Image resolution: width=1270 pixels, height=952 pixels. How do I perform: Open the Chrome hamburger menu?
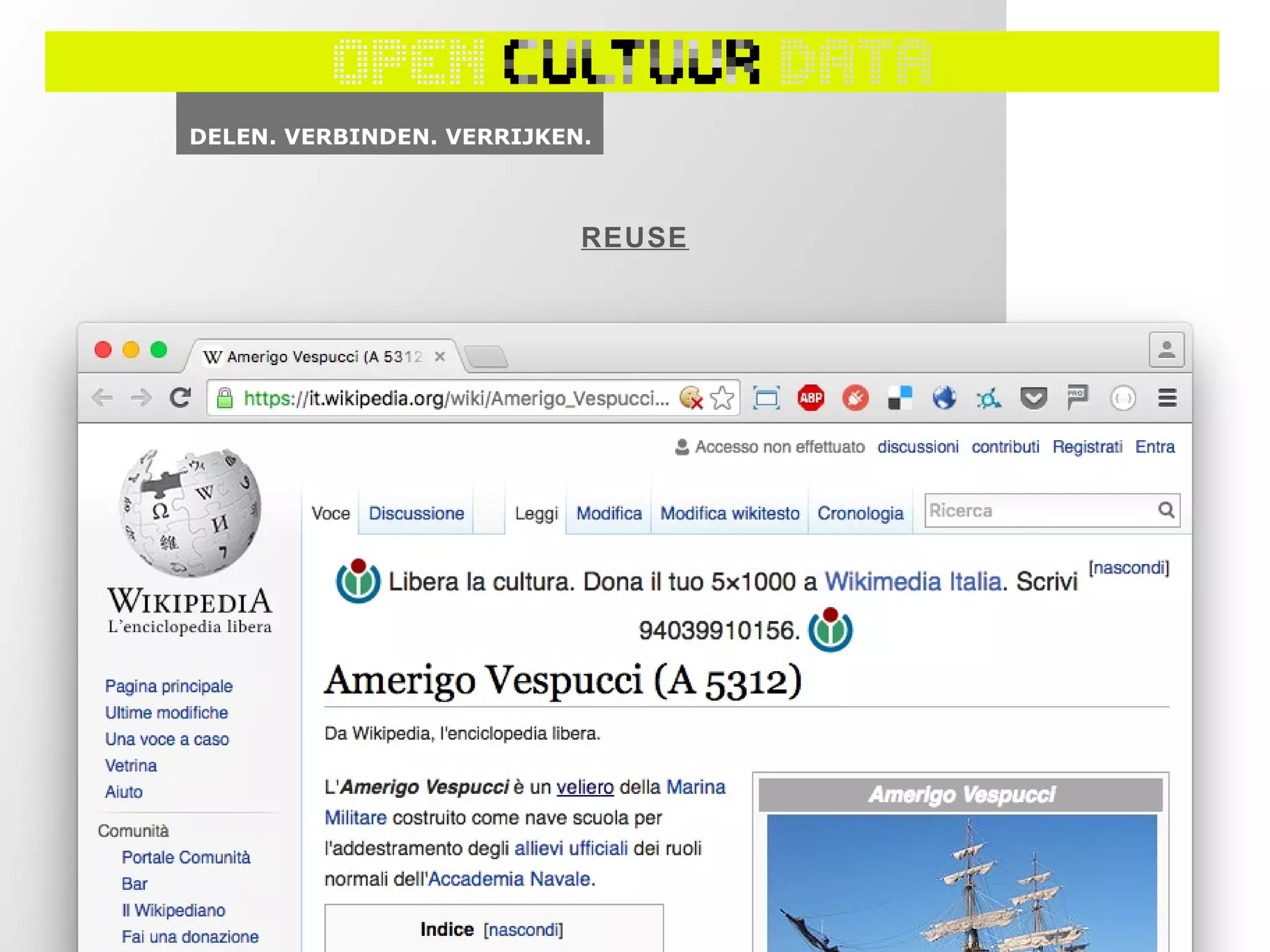[x=1167, y=398]
